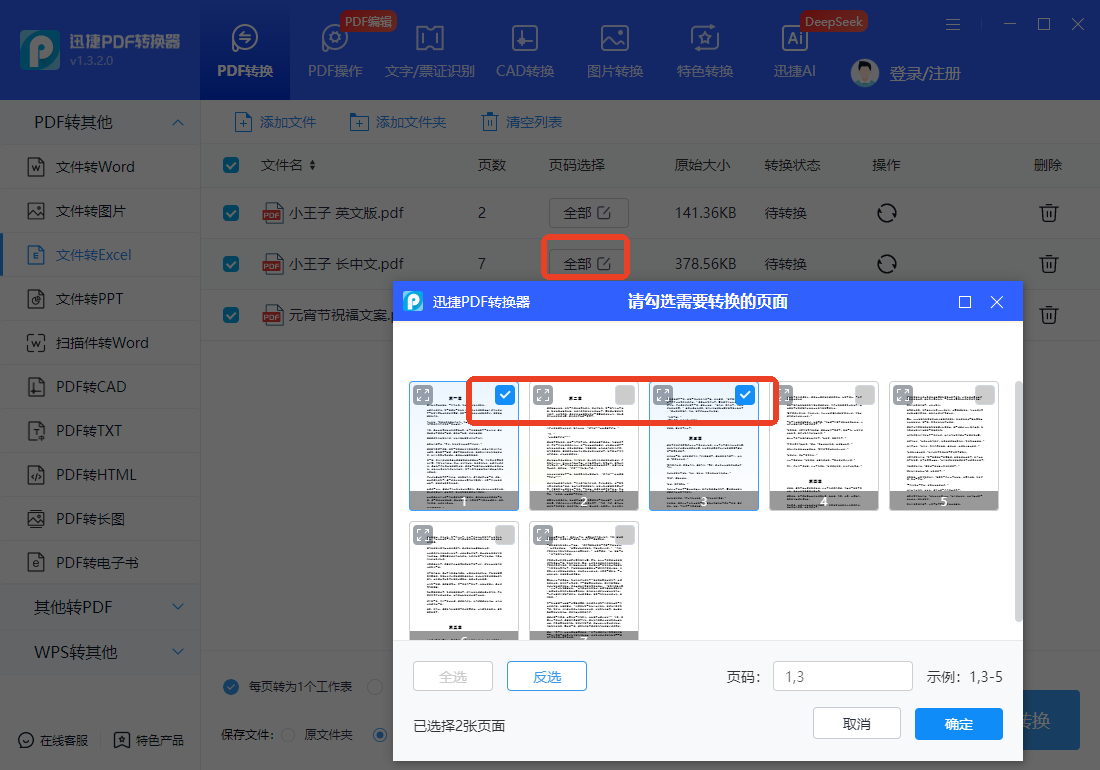Select 特色转换 tab
The width and height of the screenshot is (1100, 770).
click(704, 50)
